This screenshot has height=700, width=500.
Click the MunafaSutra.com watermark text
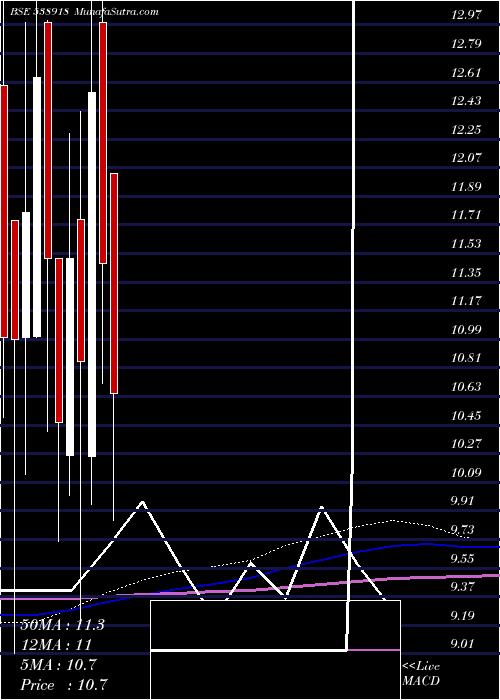click(x=116, y=12)
